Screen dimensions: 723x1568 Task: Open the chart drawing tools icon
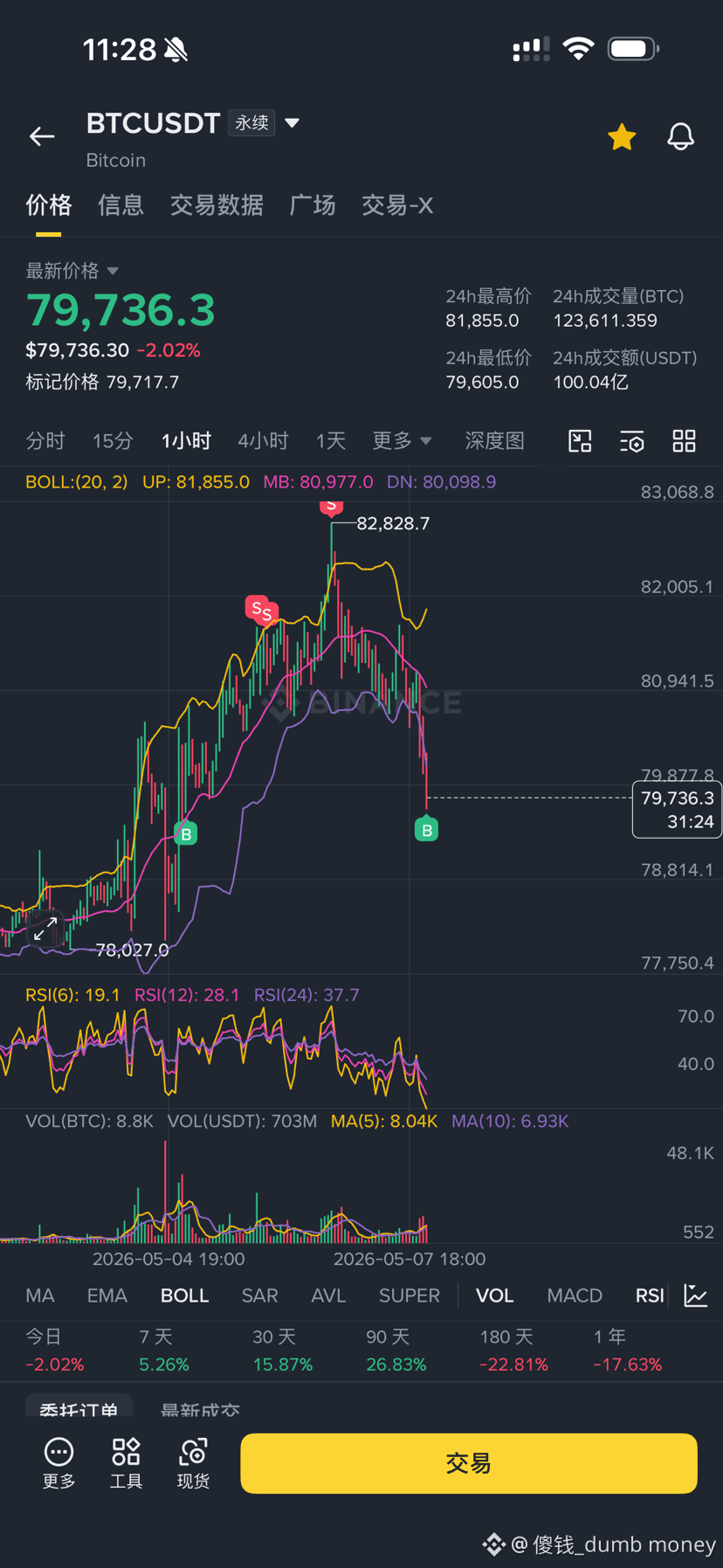[x=580, y=441]
